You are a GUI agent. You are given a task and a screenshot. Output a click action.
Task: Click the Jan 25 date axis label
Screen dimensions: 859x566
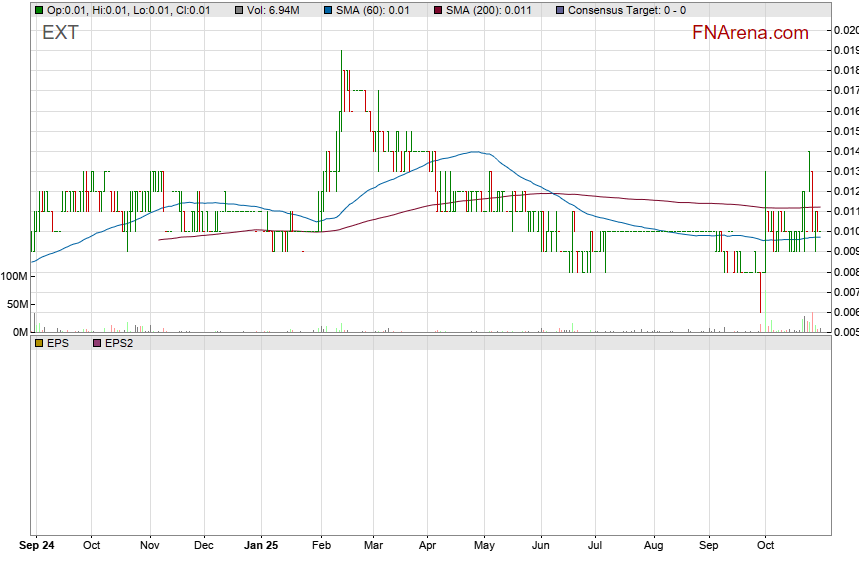(261, 546)
